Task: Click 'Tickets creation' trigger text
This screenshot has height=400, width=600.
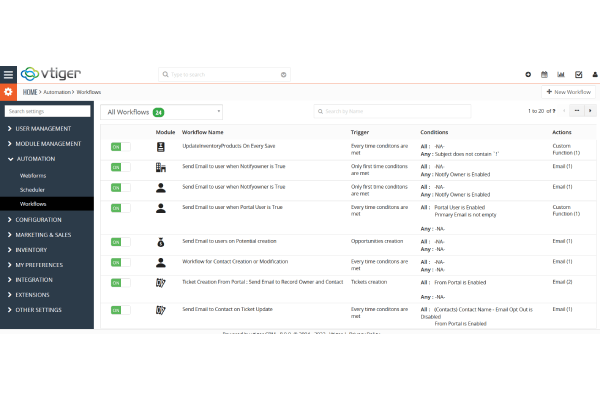Action: [x=369, y=282]
